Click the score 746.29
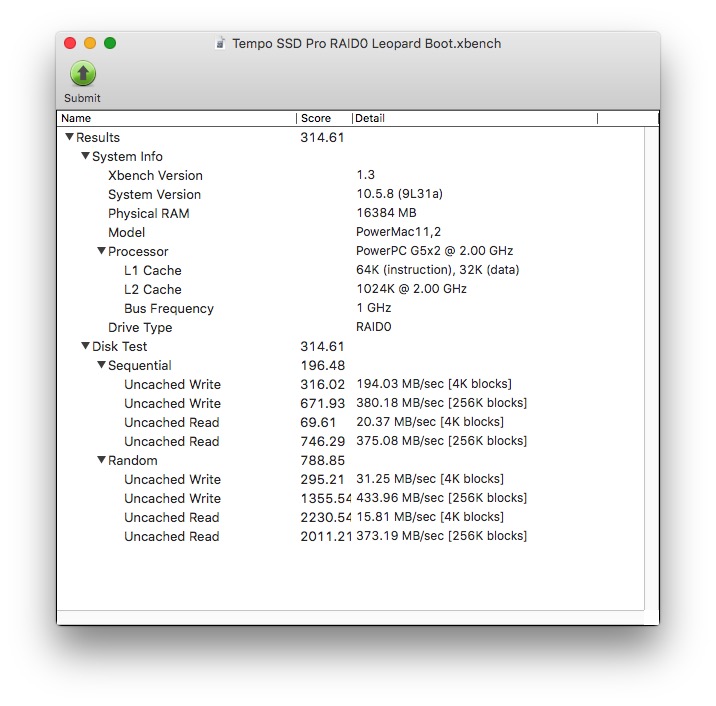Screen dimensions: 716x706 [x=322, y=442]
